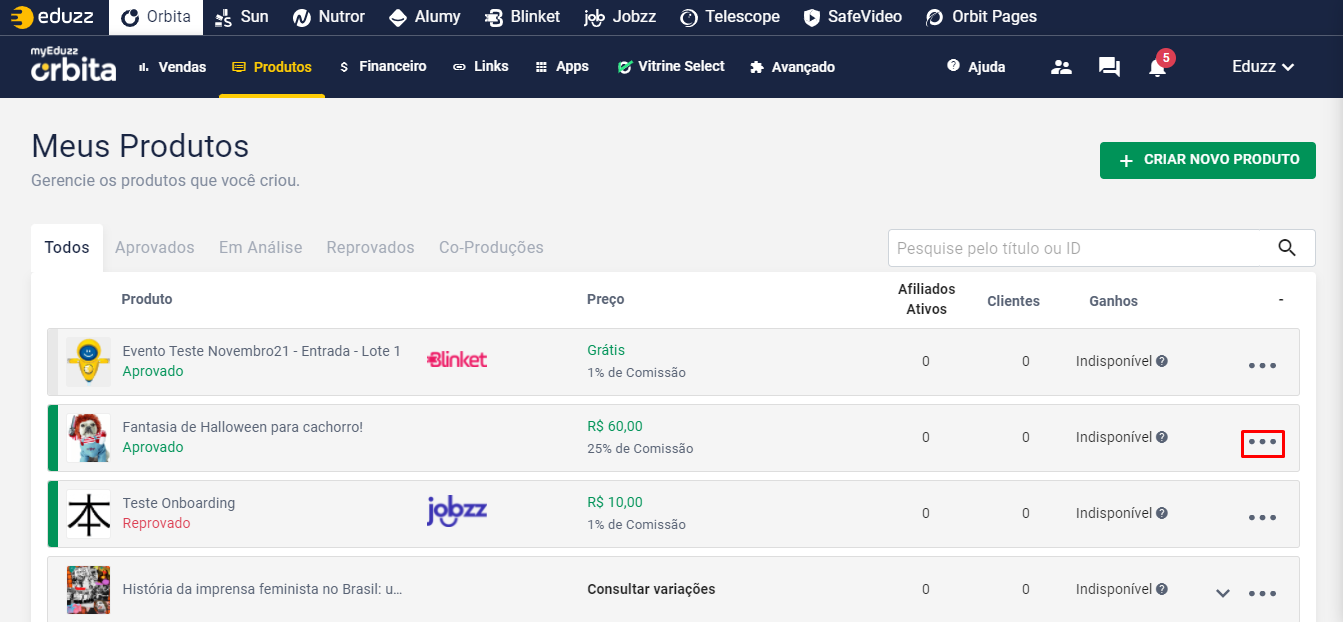The image size is (1343, 622).
Task: Select the Todos tab
Action: tap(67, 247)
